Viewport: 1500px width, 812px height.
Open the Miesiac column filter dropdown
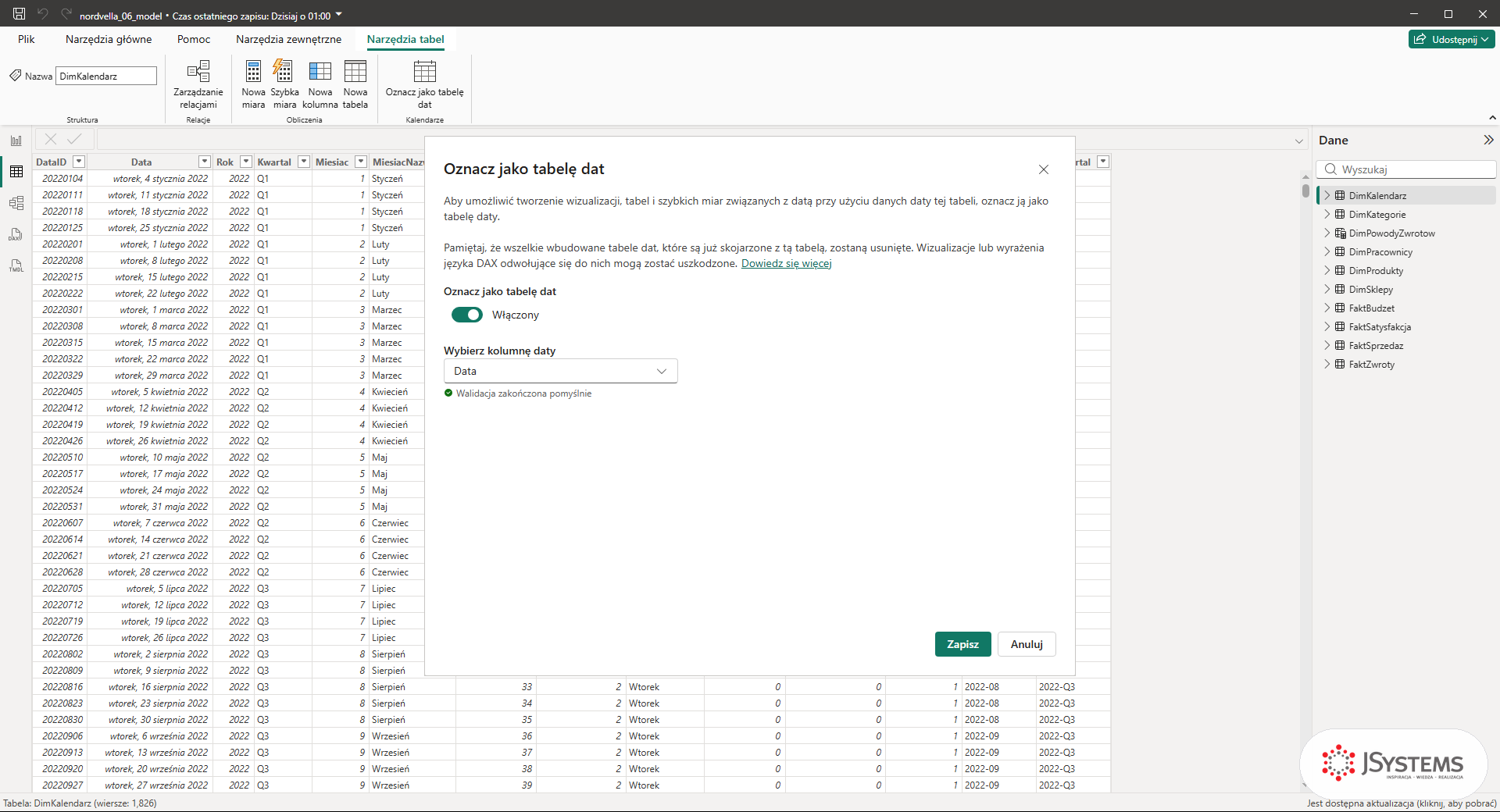361,162
